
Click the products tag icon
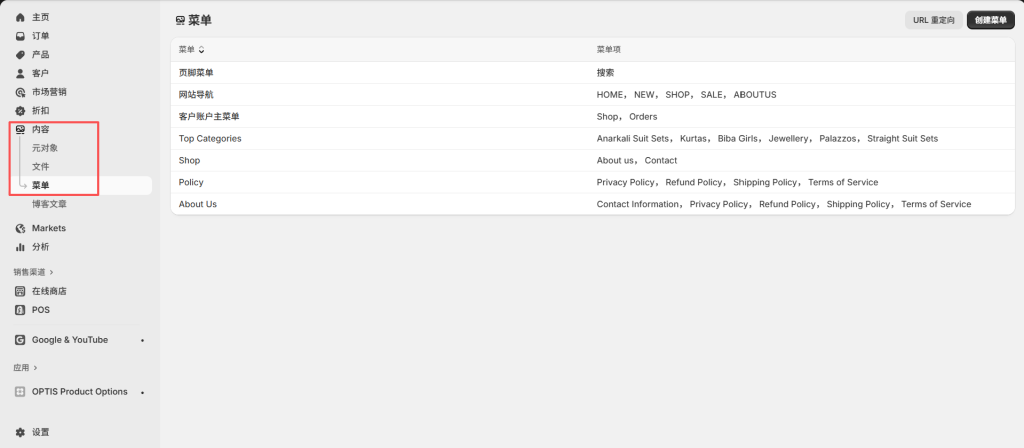[x=20, y=55]
